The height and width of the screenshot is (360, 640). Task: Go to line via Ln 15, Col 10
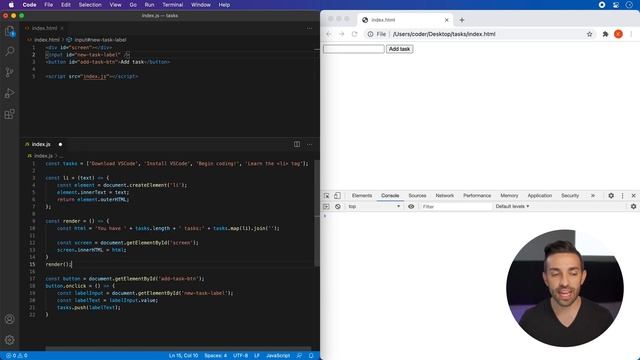(183, 356)
